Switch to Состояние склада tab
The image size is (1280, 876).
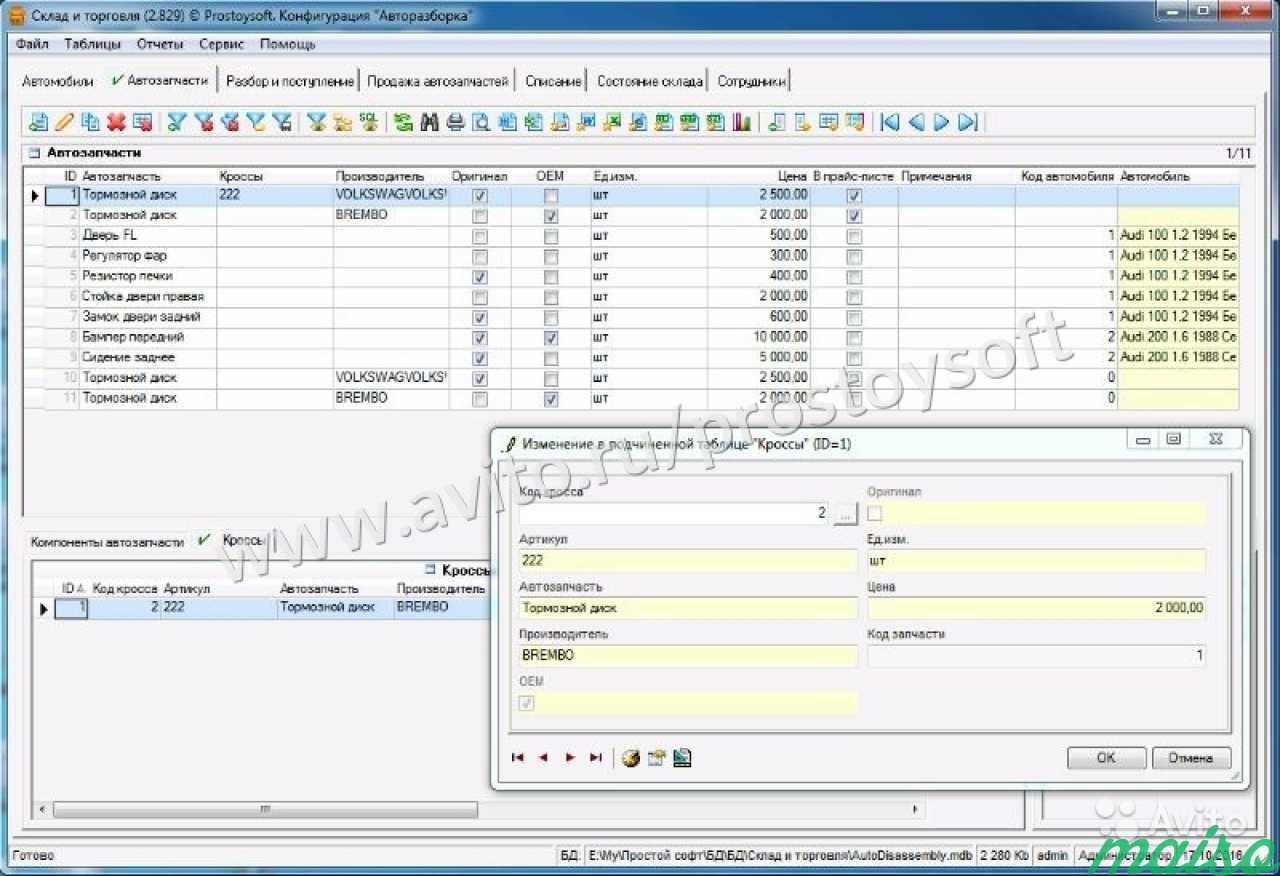pyautogui.click(x=649, y=82)
